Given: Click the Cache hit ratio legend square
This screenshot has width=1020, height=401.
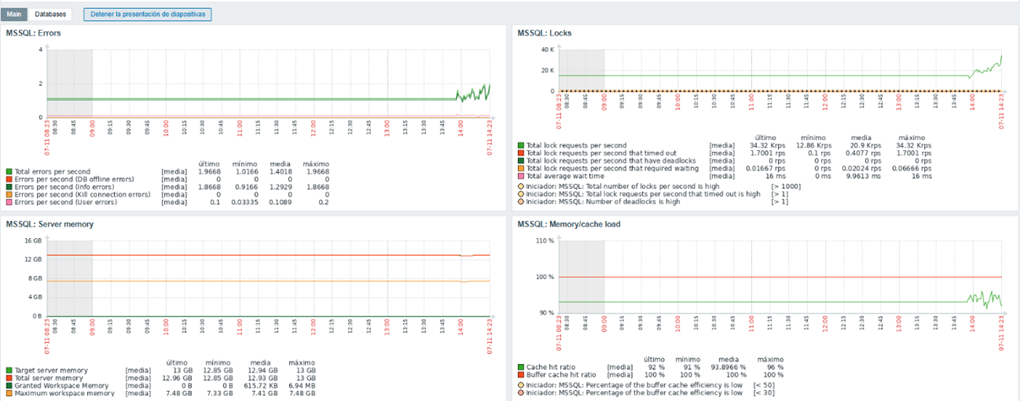Looking at the screenshot, I should [x=521, y=364].
